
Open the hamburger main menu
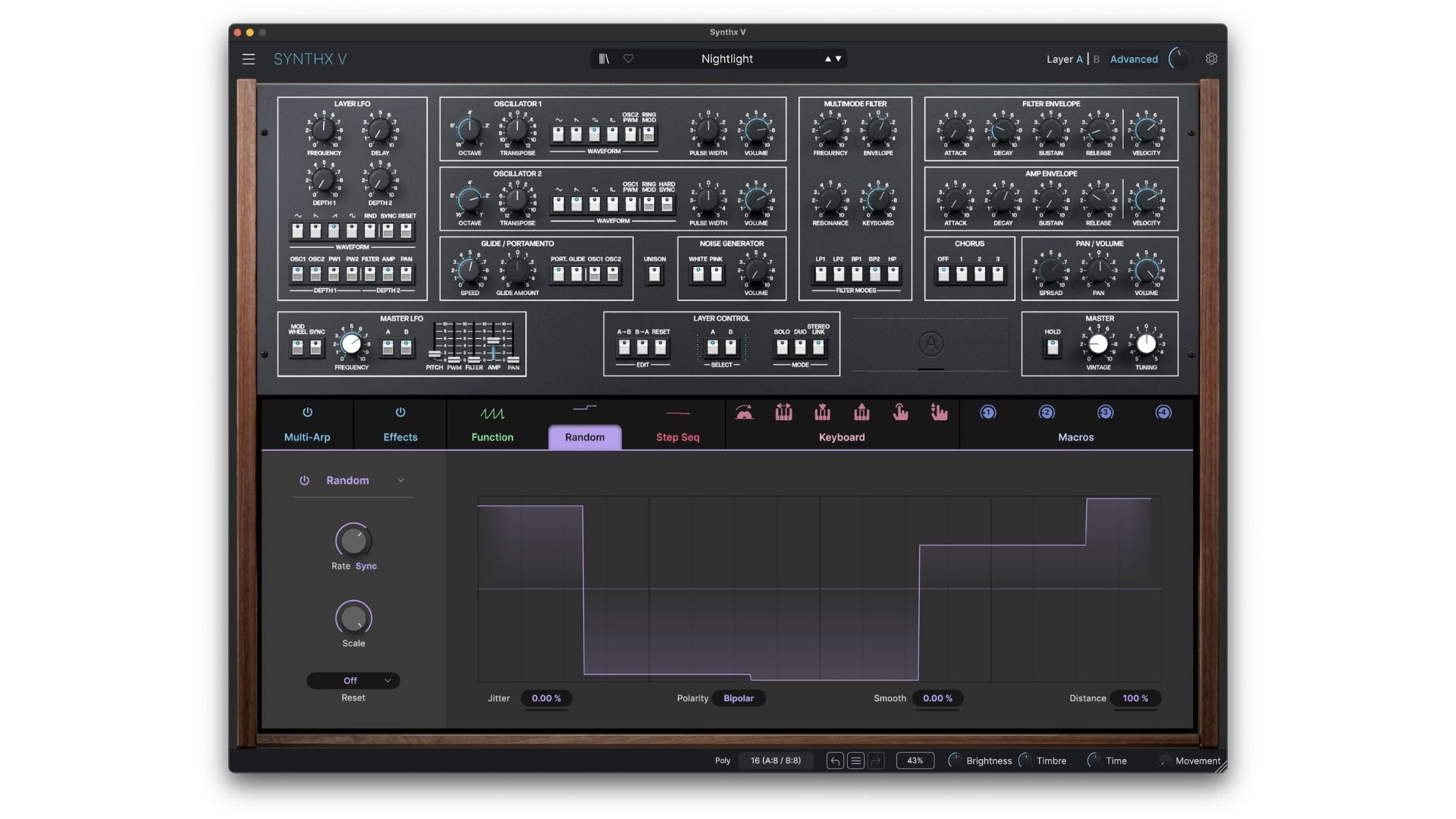(248, 59)
